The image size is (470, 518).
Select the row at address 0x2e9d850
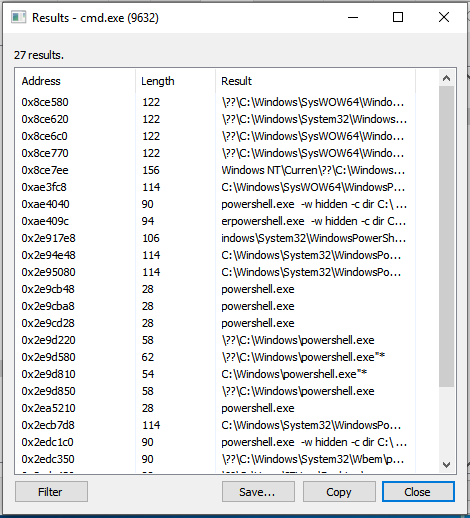click(215, 391)
